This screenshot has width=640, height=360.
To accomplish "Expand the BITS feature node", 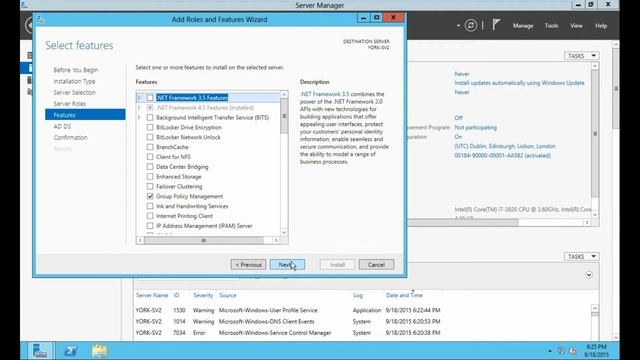I will 140,118.
